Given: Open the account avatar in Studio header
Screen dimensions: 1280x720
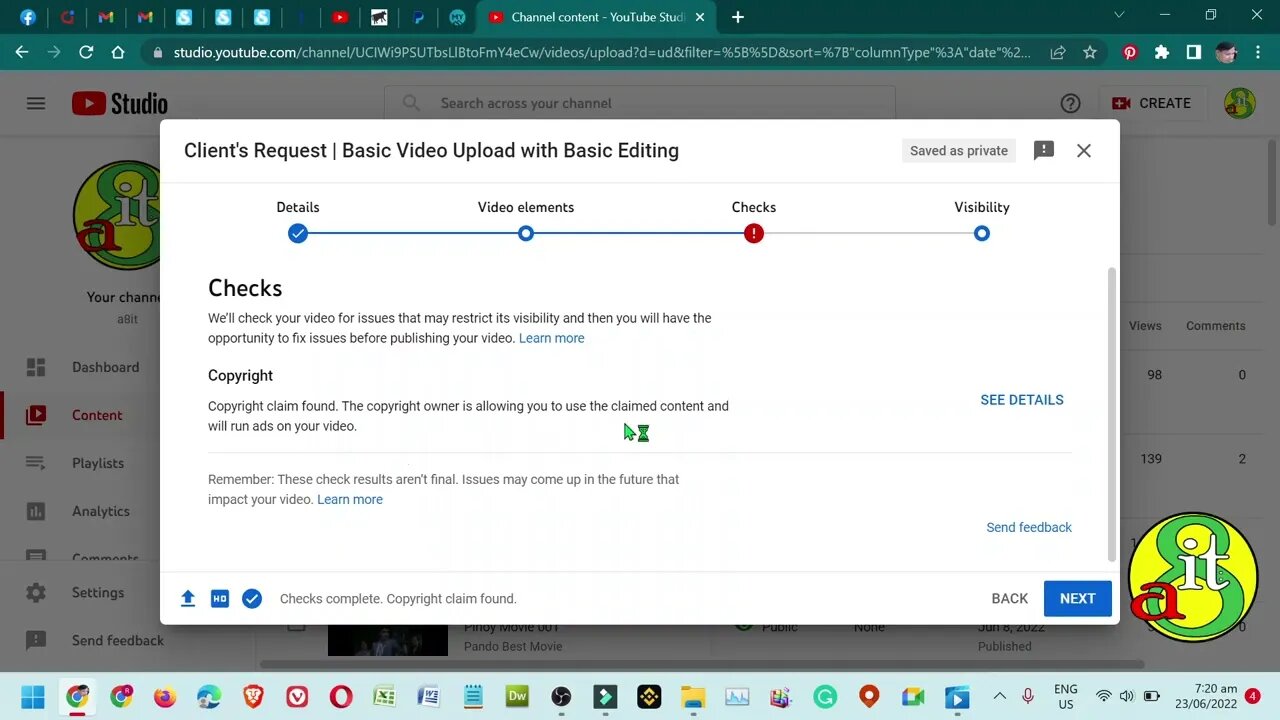Looking at the screenshot, I should click(x=1240, y=103).
